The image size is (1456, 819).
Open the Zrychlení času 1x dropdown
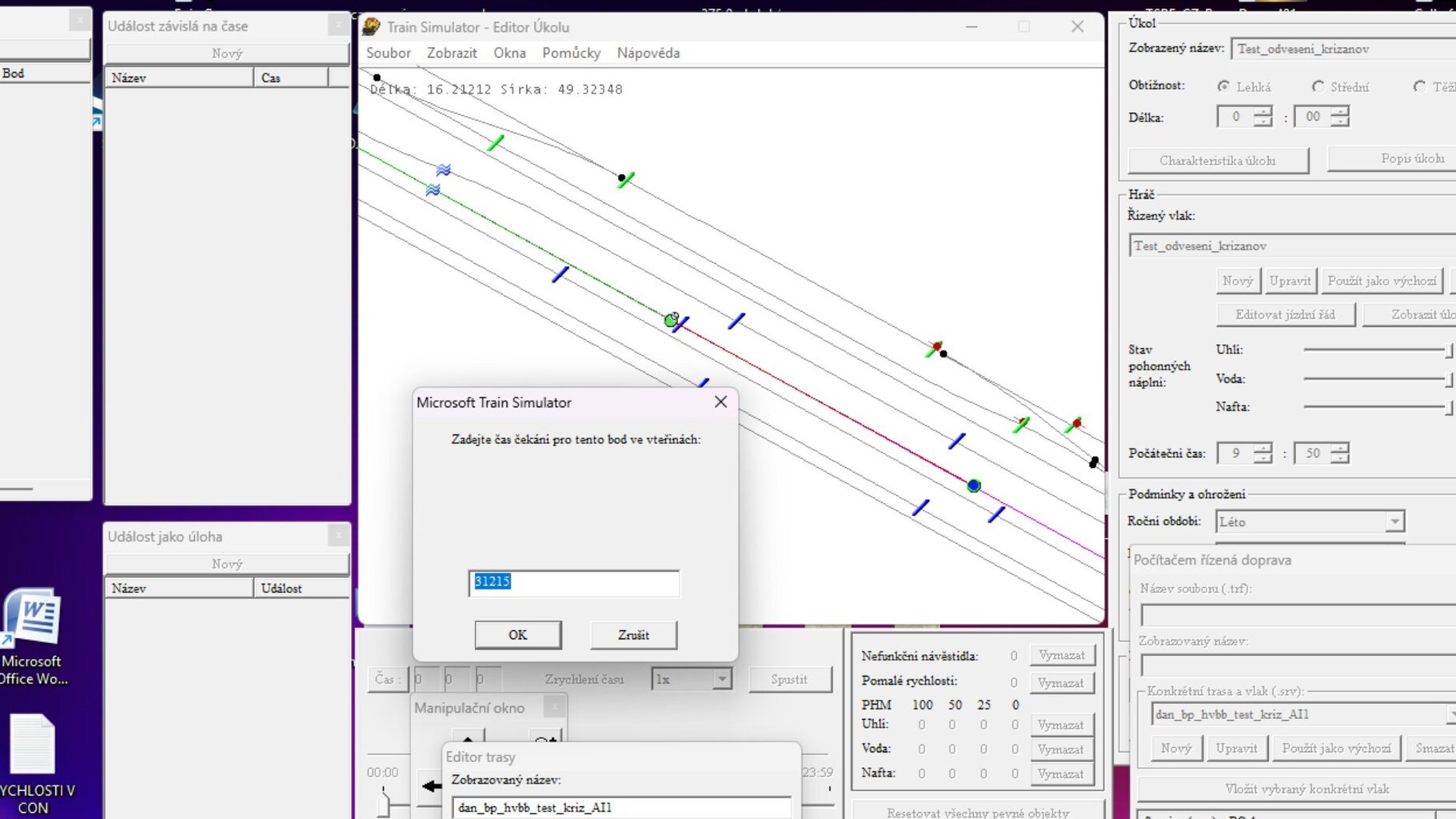(x=722, y=679)
